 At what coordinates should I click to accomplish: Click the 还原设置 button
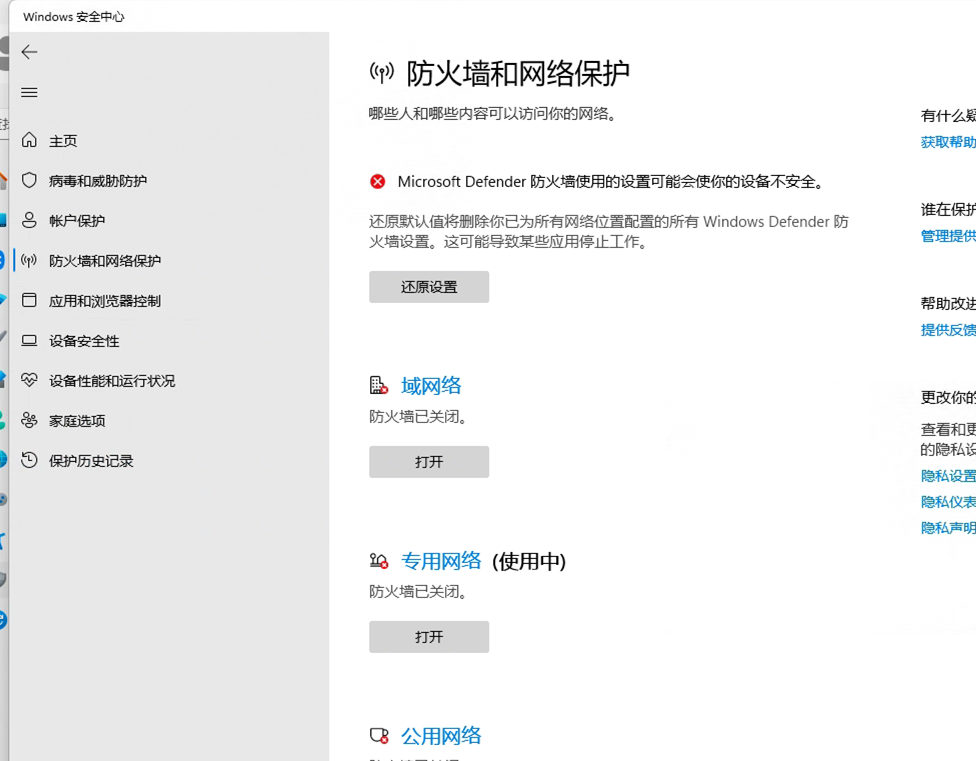click(x=429, y=287)
